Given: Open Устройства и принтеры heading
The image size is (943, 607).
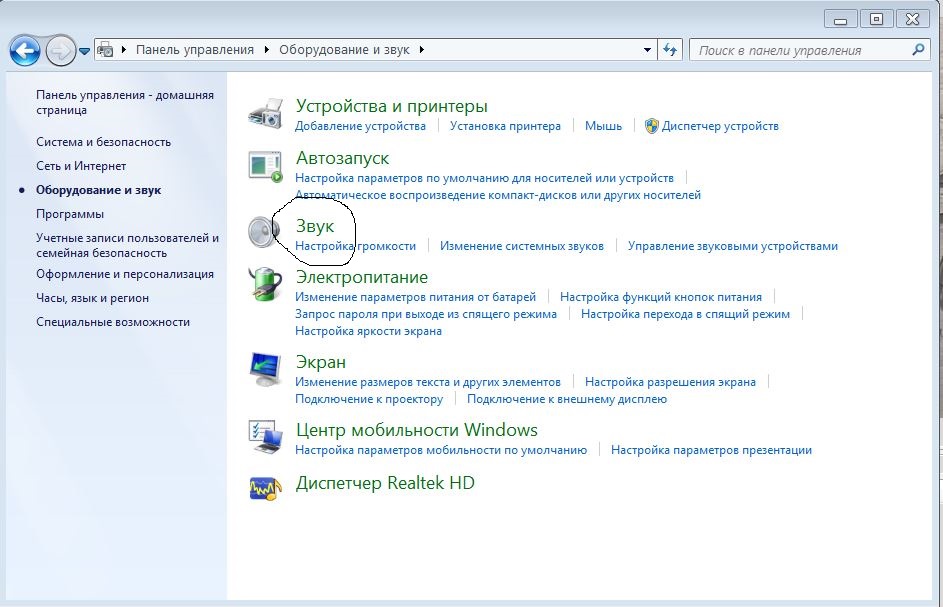Looking at the screenshot, I should tap(392, 106).
